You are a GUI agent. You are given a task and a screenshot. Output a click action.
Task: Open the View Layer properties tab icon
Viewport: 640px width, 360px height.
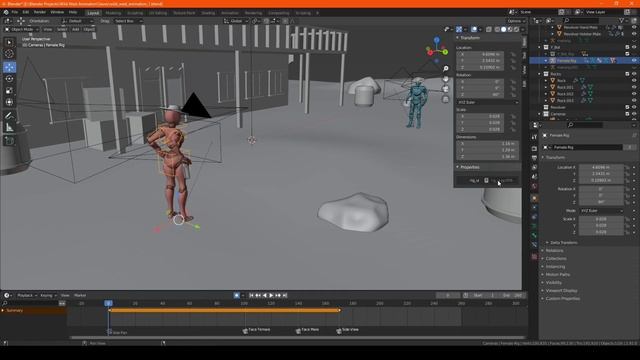pyautogui.click(x=534, y=167)
